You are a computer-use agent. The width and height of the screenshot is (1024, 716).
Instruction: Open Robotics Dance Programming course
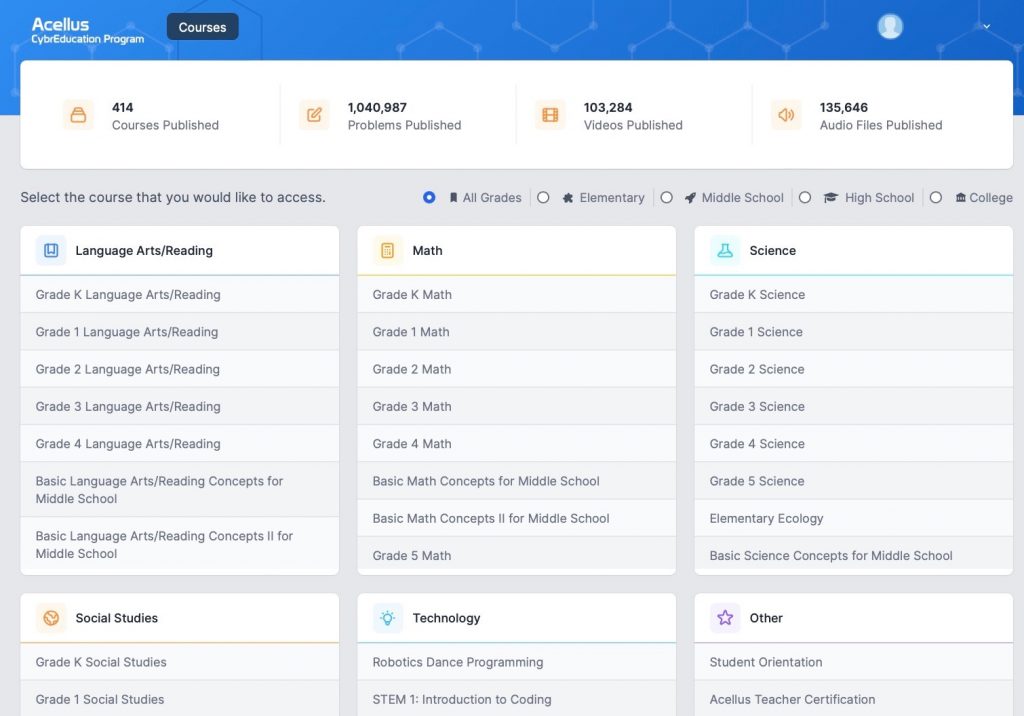click(517, 662)
